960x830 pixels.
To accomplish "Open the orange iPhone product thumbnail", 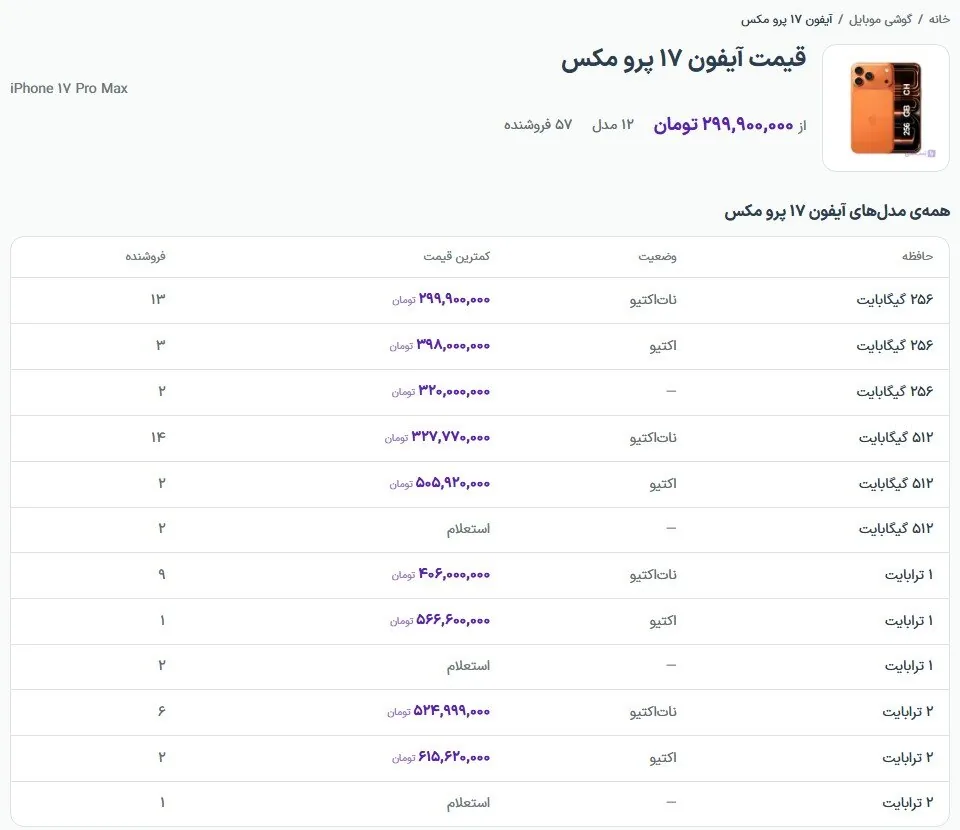I will pos(885,108).
